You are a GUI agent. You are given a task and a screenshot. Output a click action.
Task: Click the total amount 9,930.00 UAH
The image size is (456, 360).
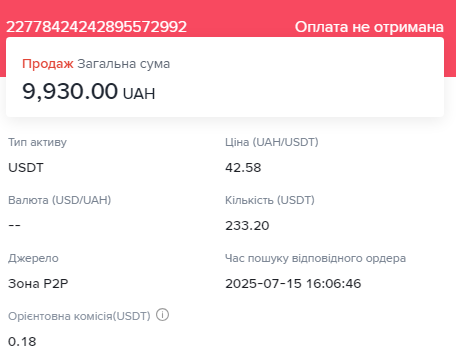pyautogui.click(x=89, y=91)
